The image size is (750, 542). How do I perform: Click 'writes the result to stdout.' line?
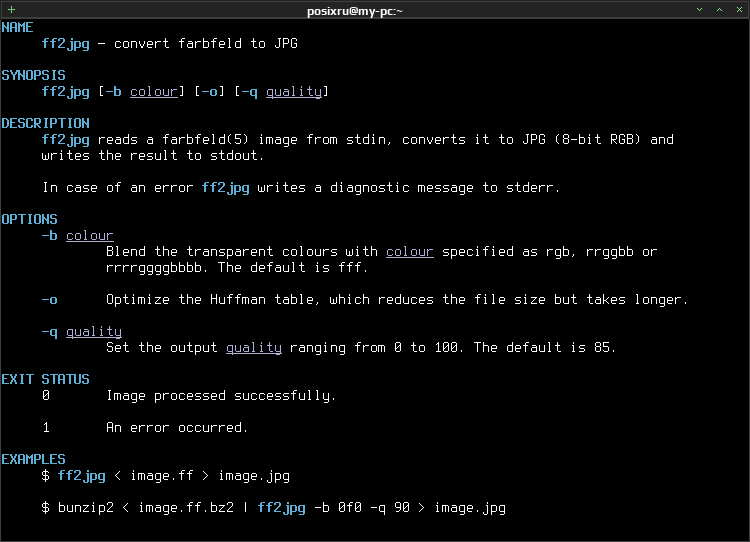coord(153,155)
